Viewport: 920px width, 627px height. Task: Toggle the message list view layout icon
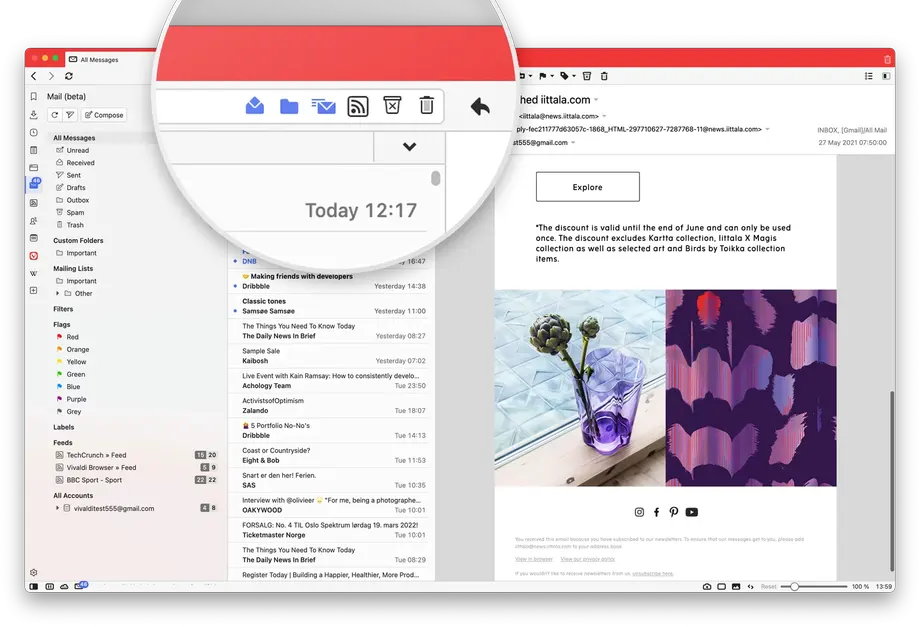(x=869, y=76)
